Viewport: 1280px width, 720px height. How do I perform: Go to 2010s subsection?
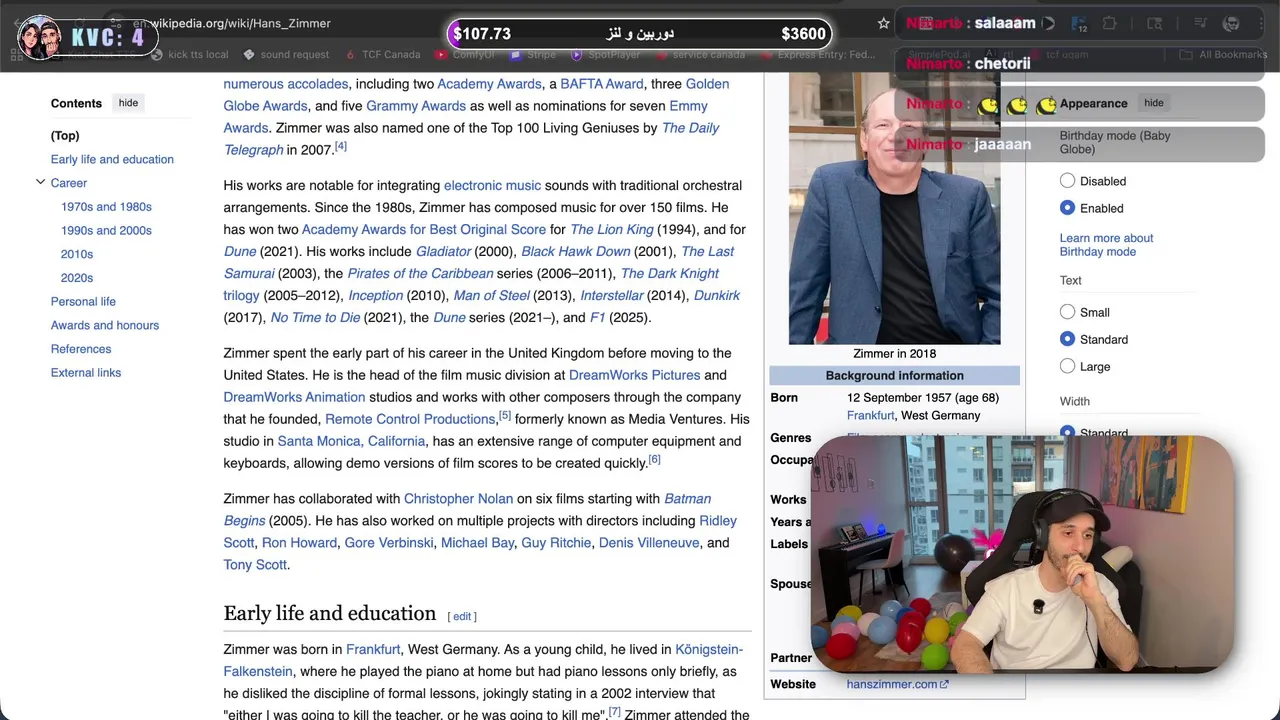click(x=77, y=254)
